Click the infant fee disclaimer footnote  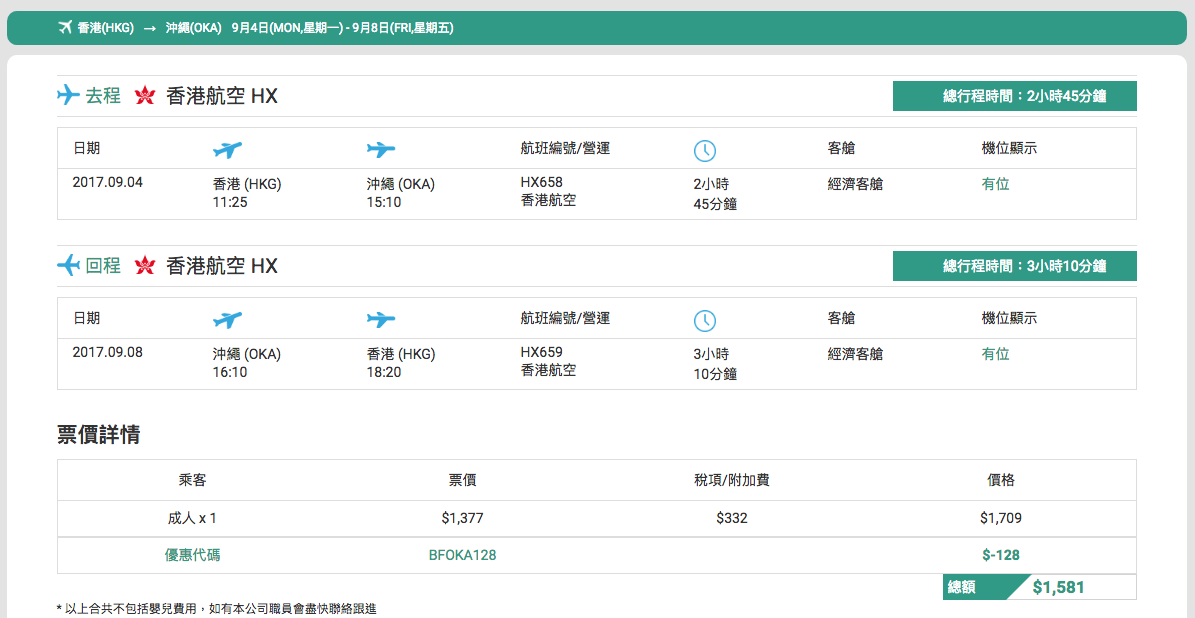point(216,609)
